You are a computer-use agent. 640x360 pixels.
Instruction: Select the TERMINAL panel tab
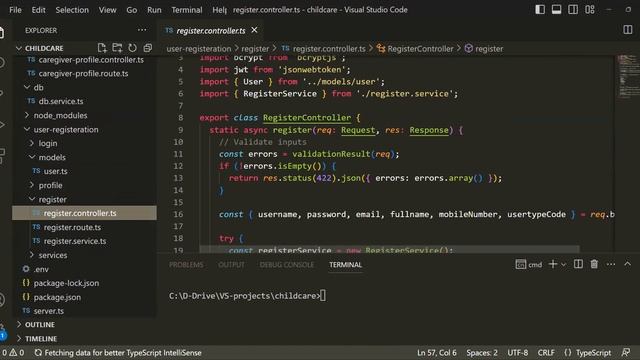[x=345, y=265]
